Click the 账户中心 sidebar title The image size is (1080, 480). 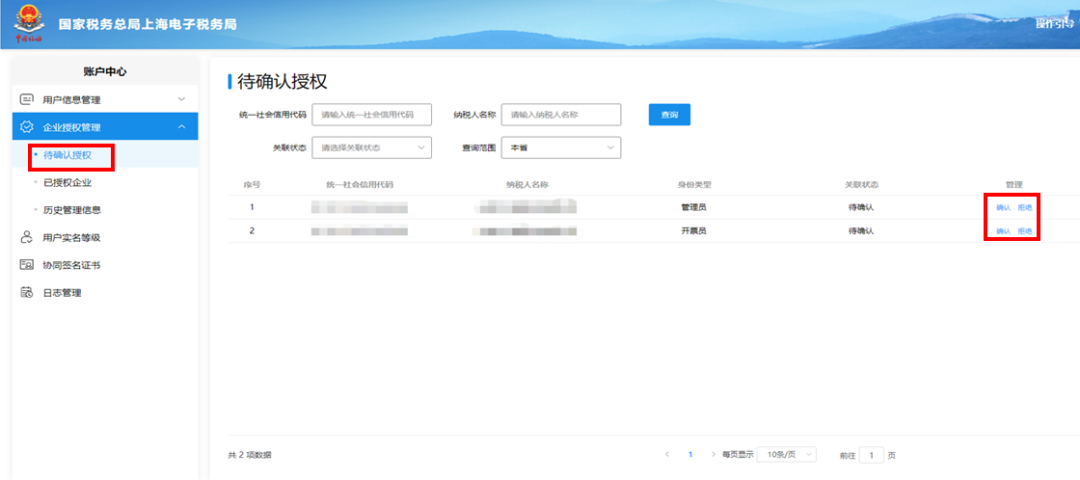coord(105,71)
